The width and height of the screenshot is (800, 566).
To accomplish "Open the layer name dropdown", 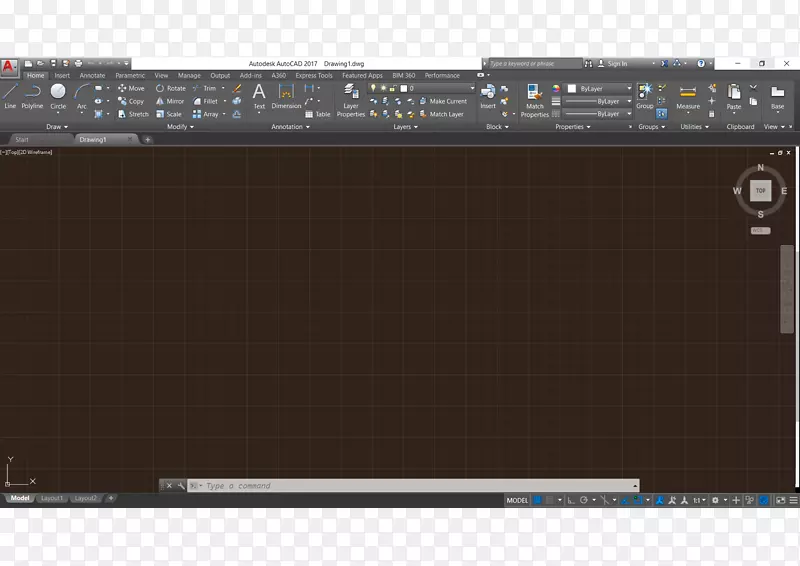I will [423, 88].
